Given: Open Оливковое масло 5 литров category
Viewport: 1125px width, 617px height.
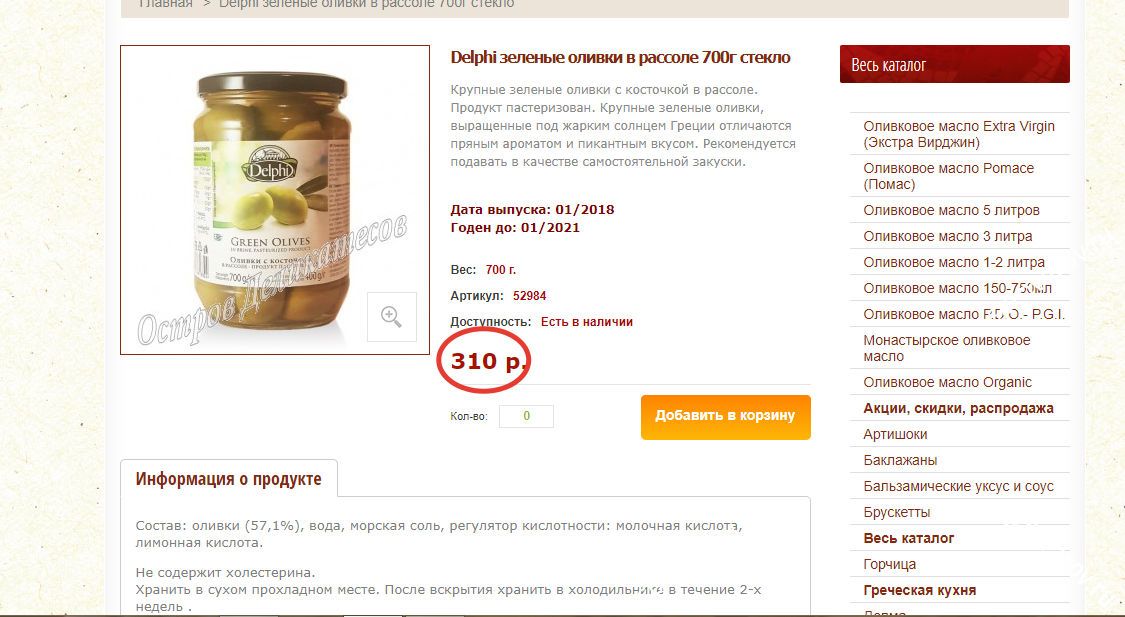Looking at the screenshot, I should click(x=951, y=210).
